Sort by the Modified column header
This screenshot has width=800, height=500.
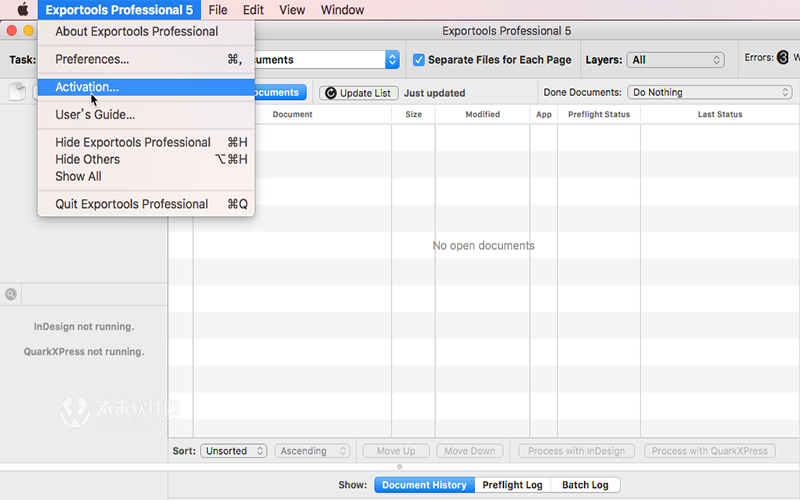pyautogui.click(x=482, y=114)
